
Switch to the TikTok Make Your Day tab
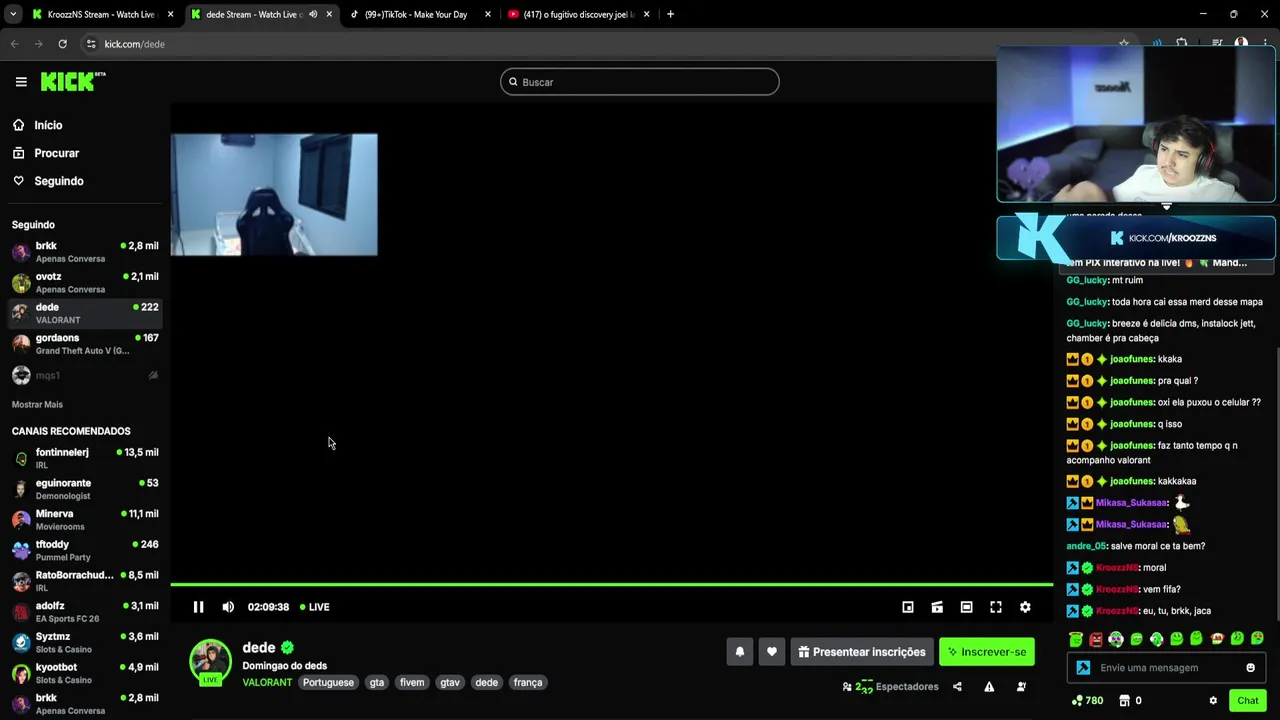(420, 14)
